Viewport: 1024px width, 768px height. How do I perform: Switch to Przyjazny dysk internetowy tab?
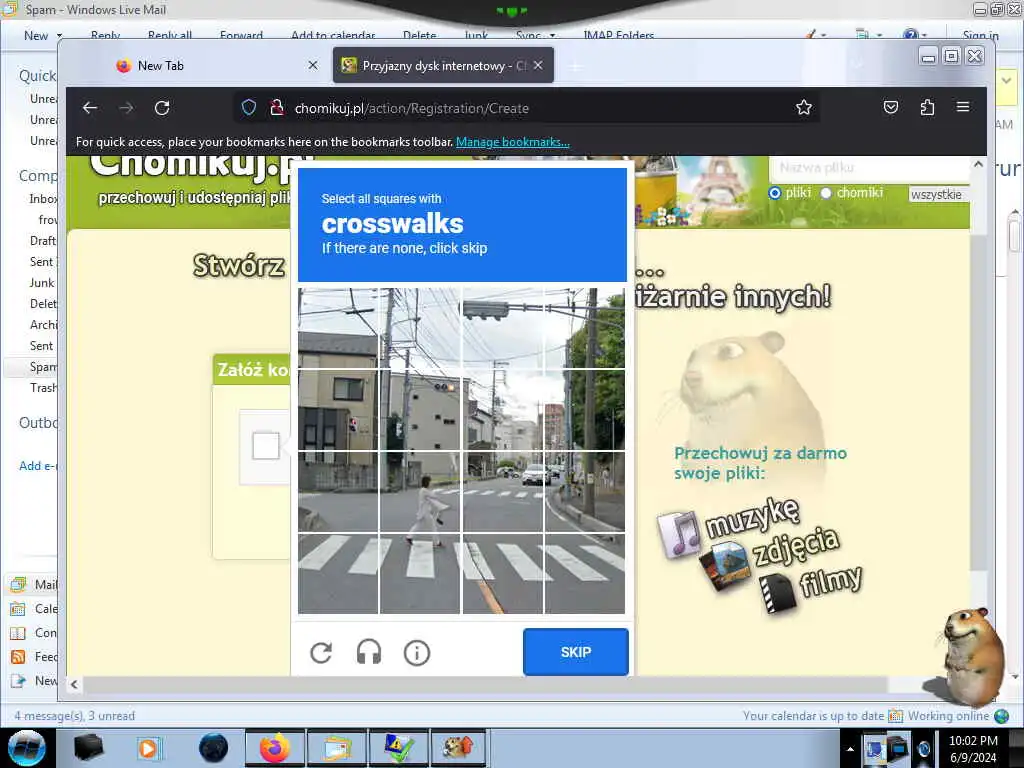[443, 65]
